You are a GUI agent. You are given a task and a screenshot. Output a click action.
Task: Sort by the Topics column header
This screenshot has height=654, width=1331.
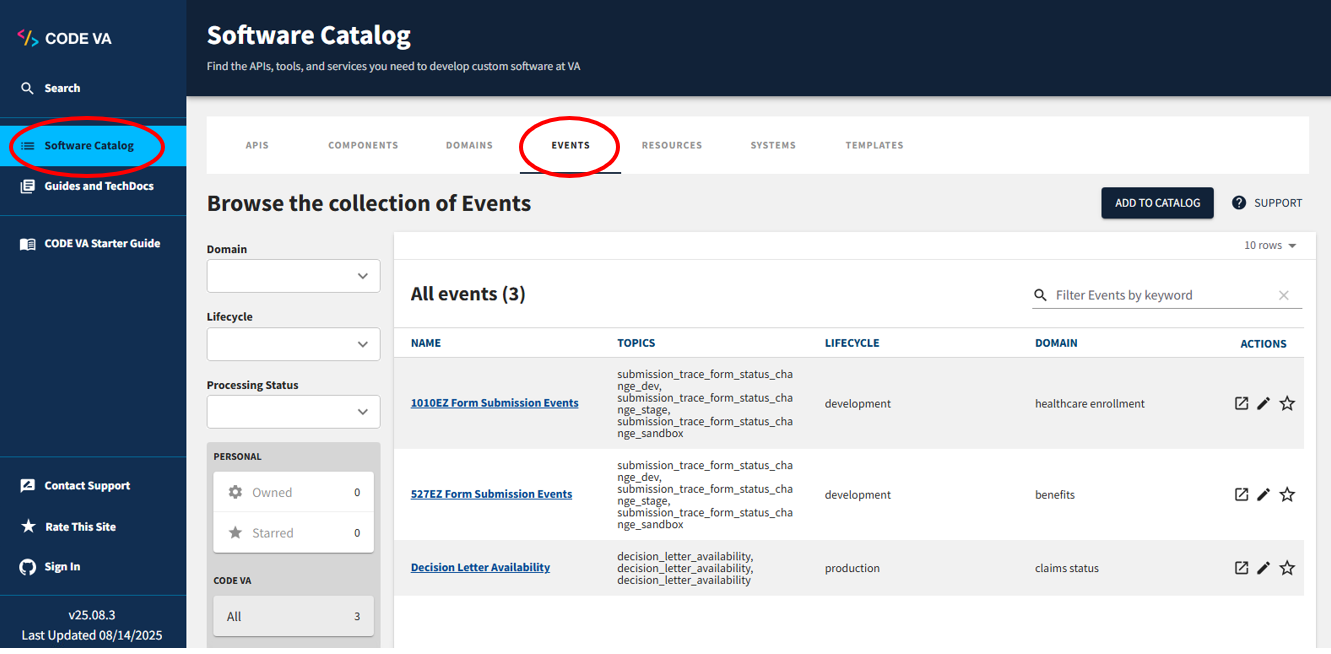click(x=636, y=343)
